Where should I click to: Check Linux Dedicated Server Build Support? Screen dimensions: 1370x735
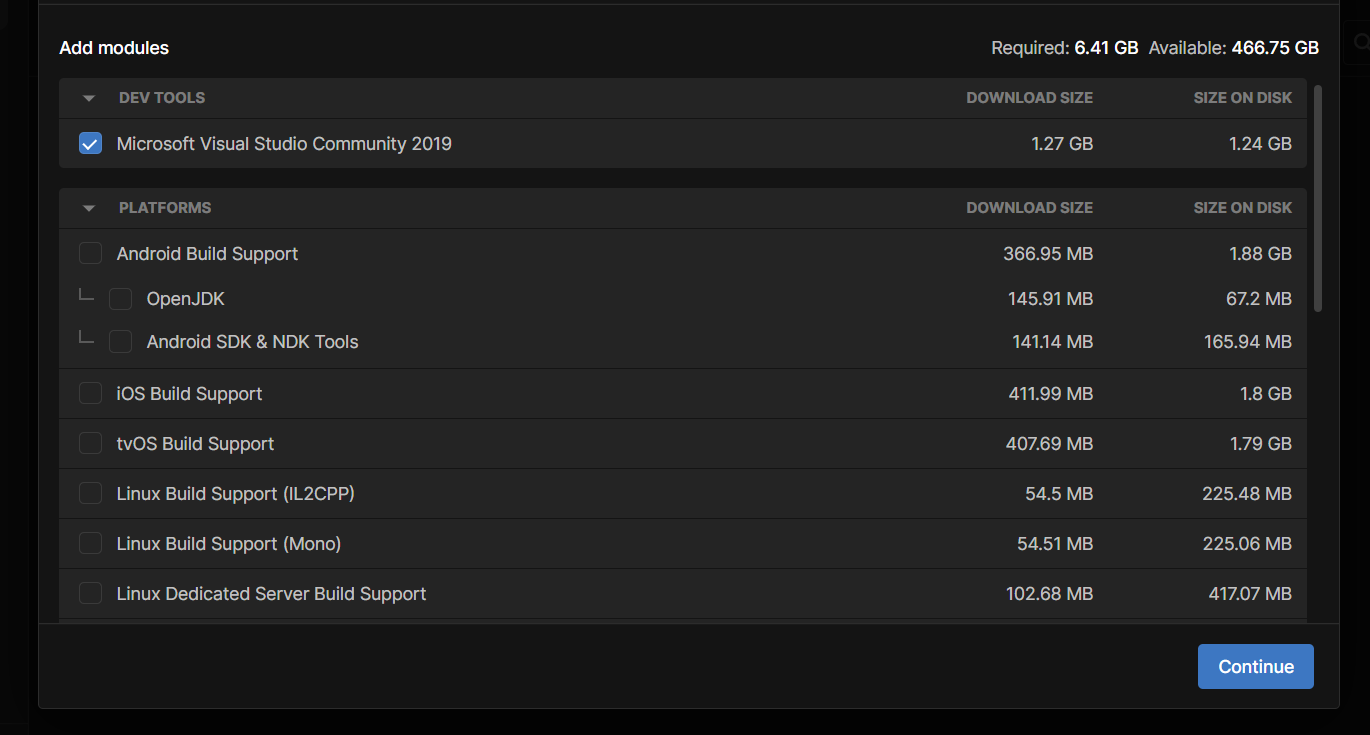90,594
